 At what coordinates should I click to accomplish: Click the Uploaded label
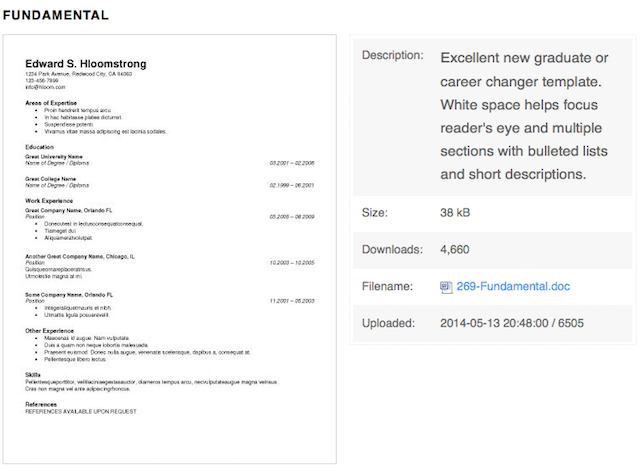388,323
